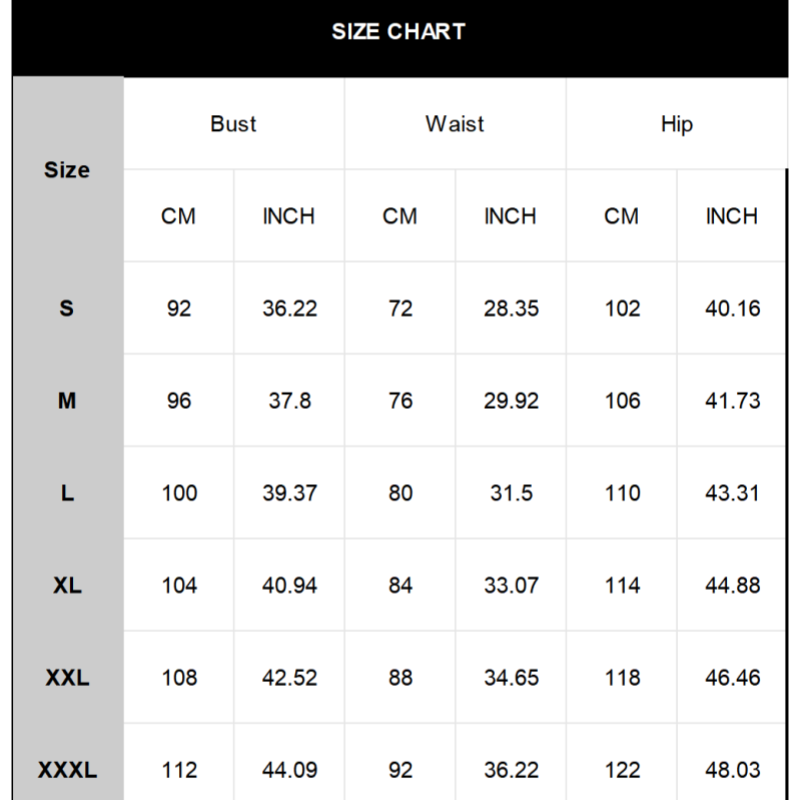
Task: Click waist value 72 for size S
Action: [x=400, y=308]
